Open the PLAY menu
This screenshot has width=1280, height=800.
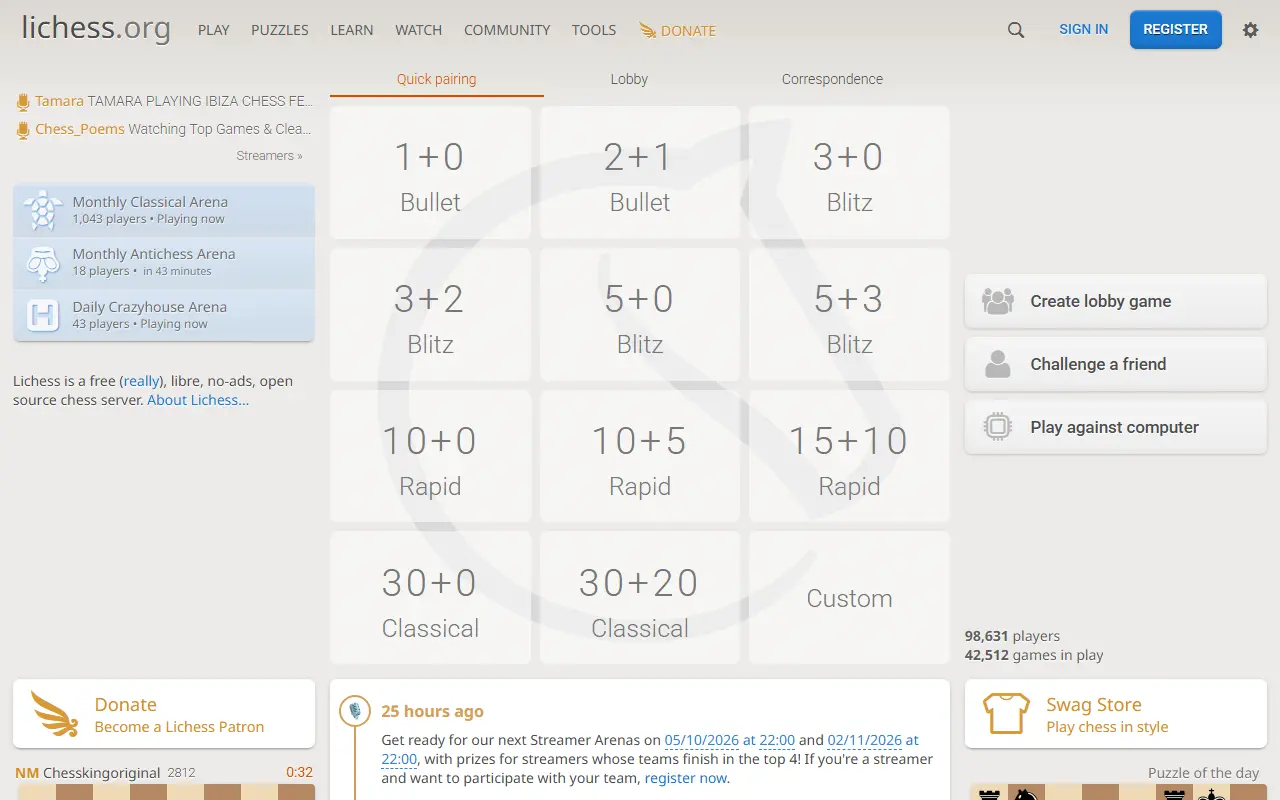pos(214,30)
